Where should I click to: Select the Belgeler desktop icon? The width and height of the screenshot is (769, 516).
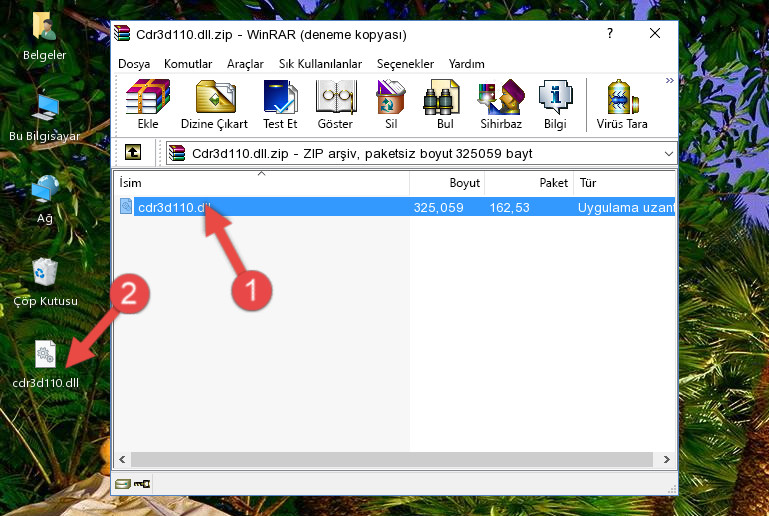coord(44,36)
